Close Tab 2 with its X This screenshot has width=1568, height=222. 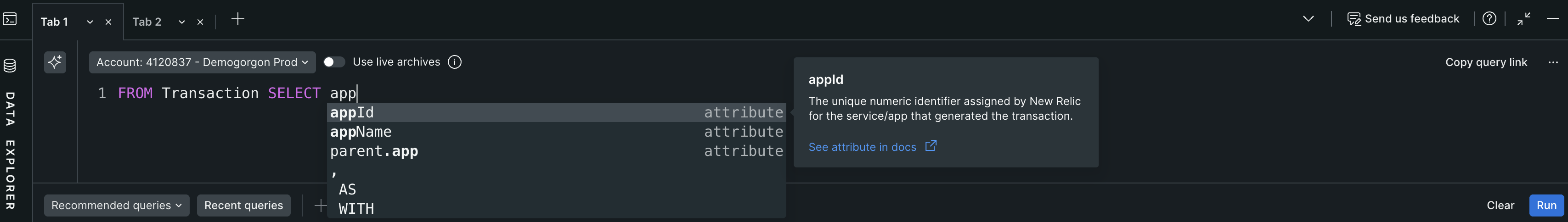(x=200, y=22)
